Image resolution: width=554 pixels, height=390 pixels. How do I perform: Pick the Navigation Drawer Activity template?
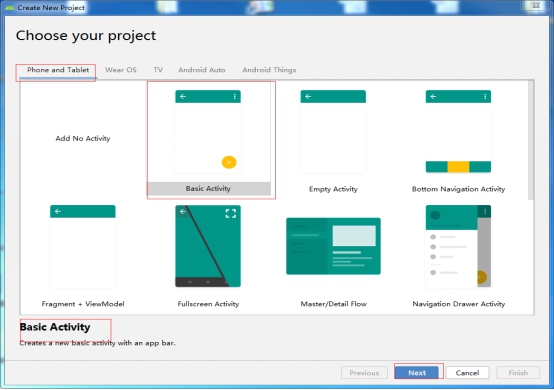(458, 246)
